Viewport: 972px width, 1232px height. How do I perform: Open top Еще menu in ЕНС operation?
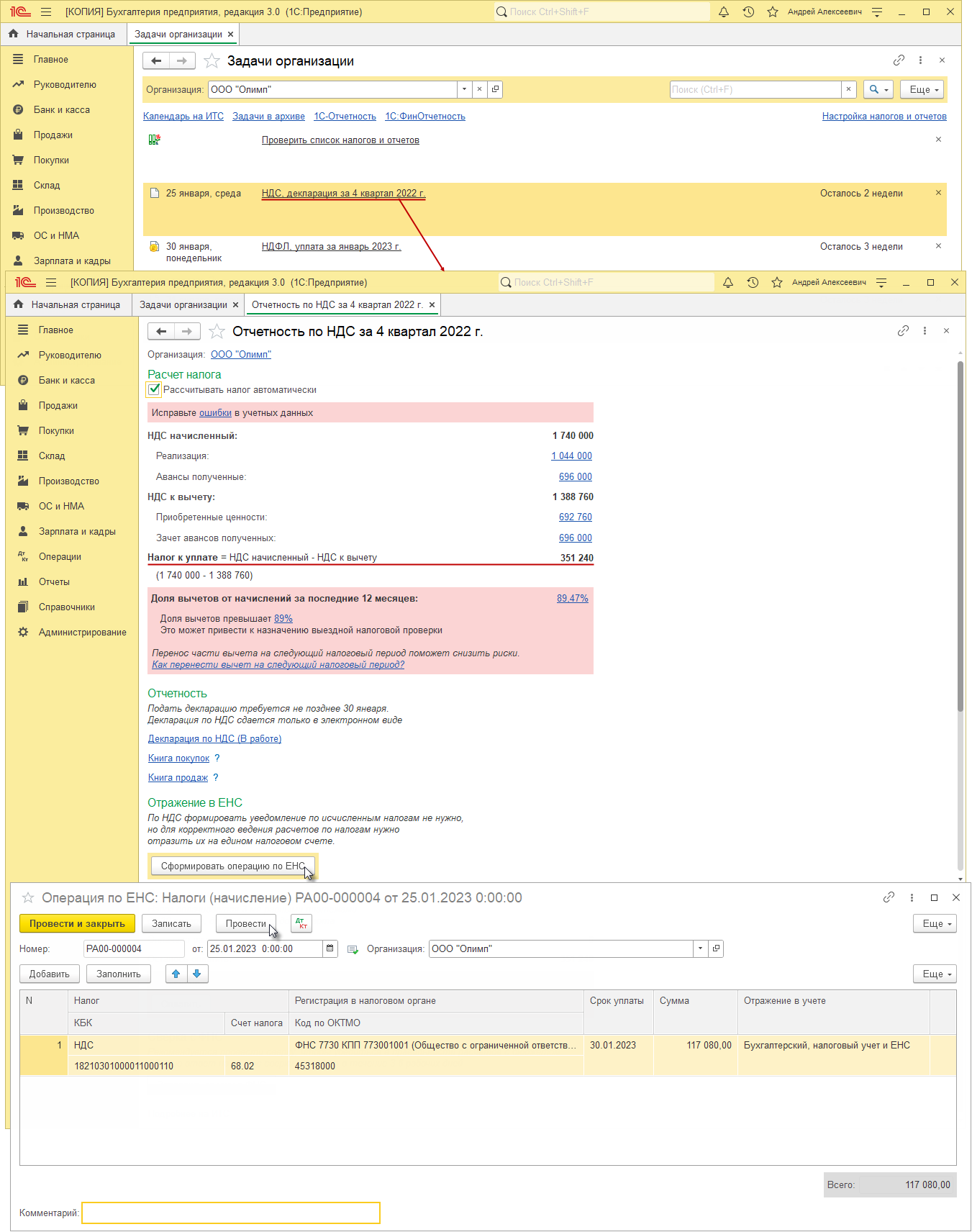pyautogui.click(x=935, y=923)
